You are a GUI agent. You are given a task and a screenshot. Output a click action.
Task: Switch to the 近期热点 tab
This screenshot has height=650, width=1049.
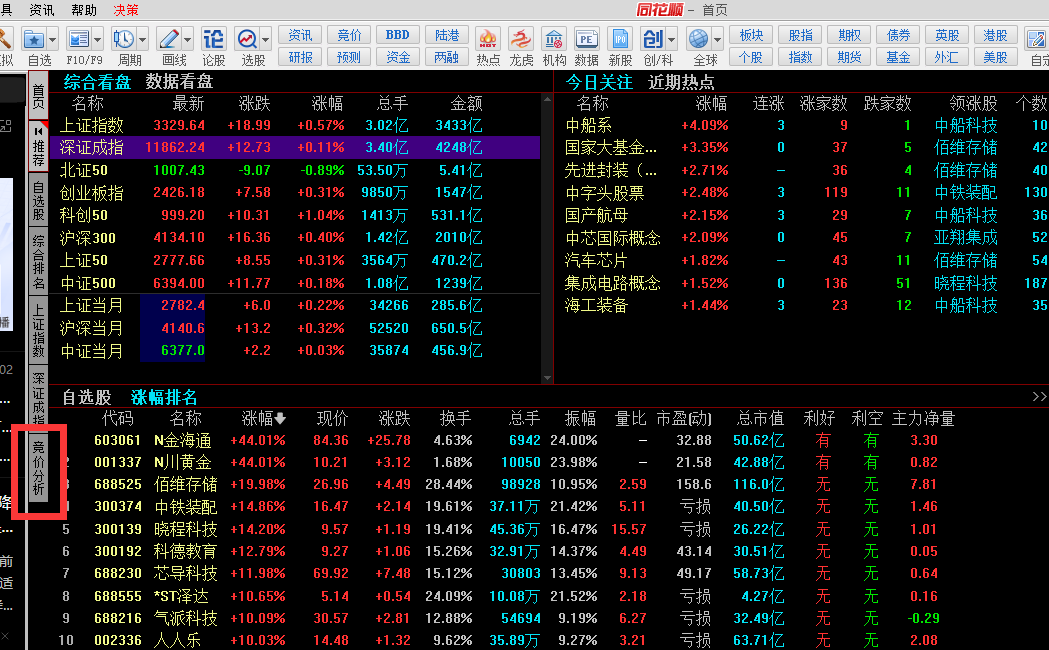[x=681, y=82]
